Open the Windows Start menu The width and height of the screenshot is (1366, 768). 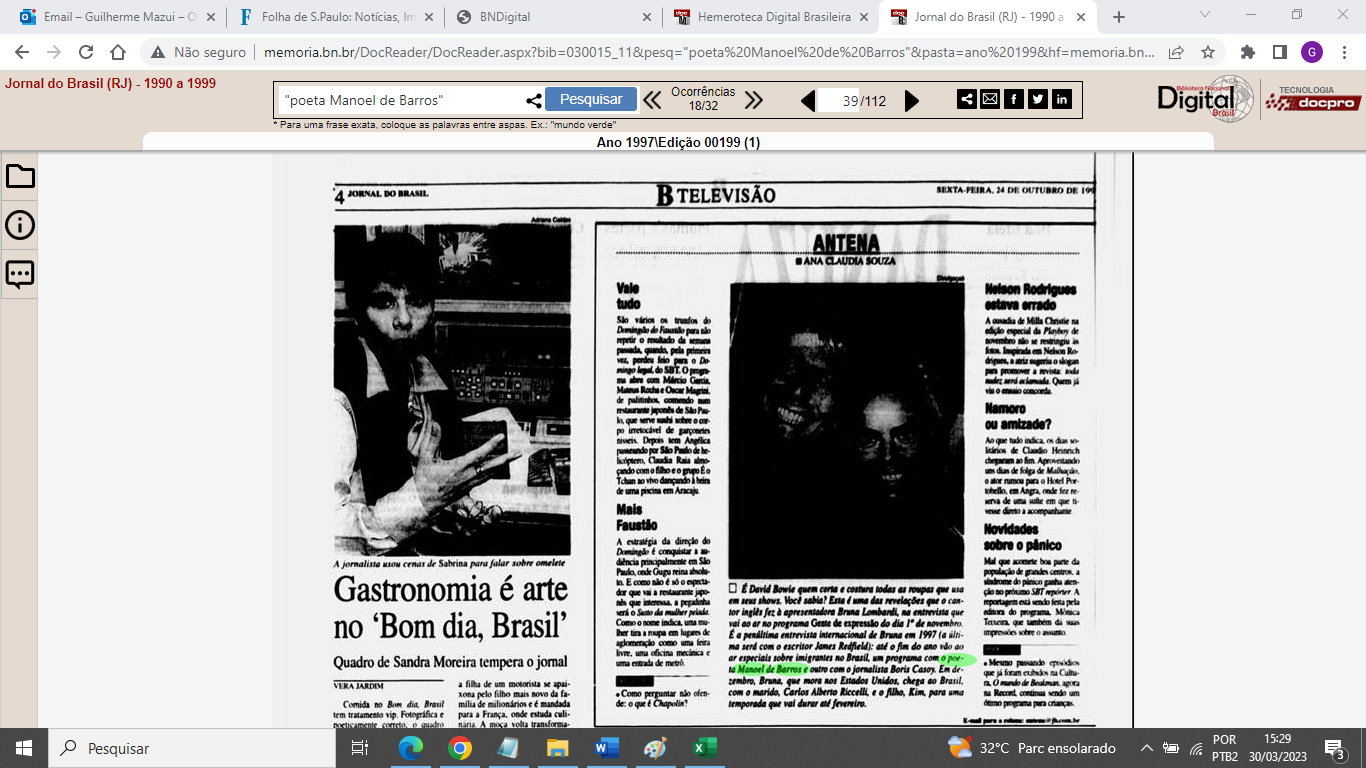click(x=23, y=748)
